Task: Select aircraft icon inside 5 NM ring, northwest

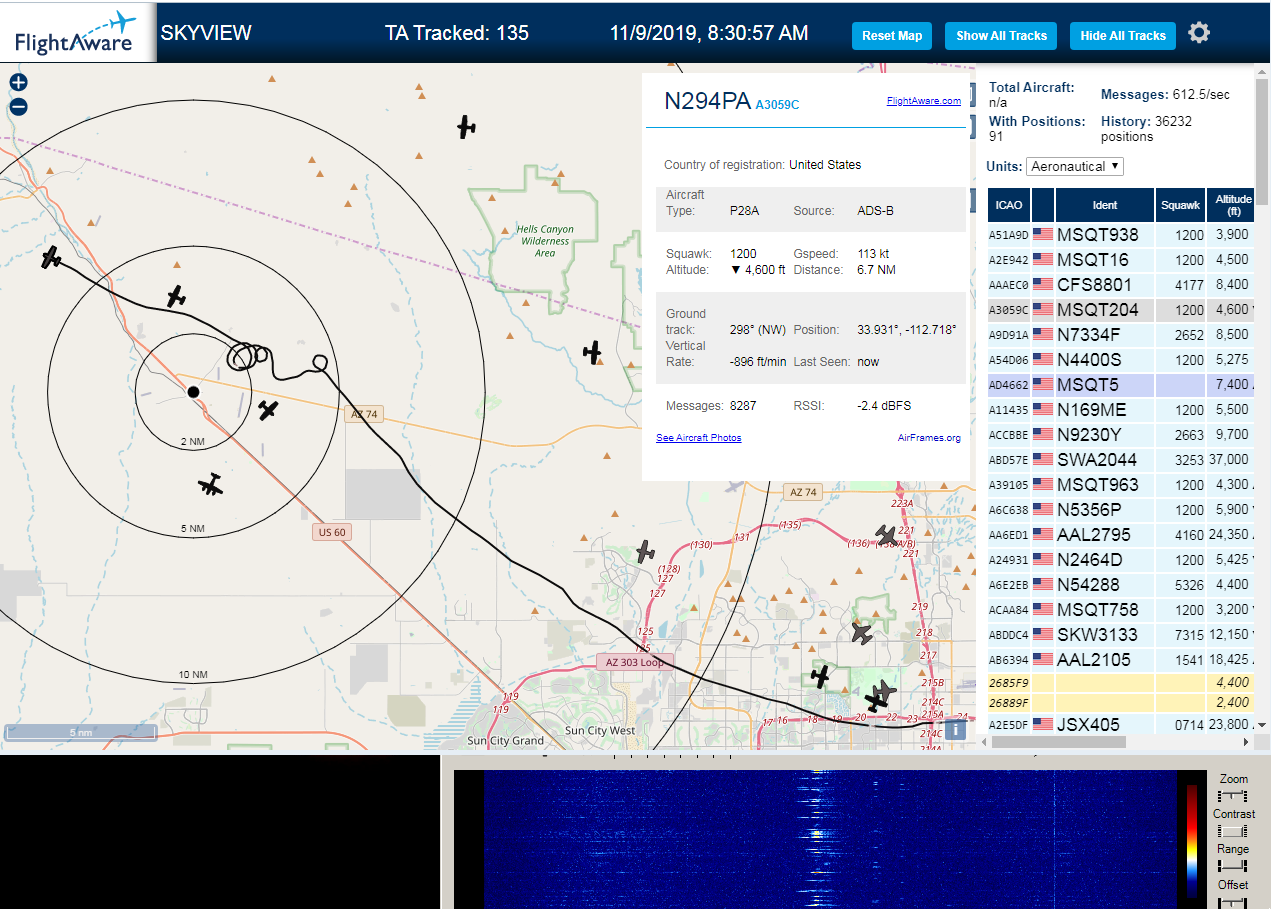Action: click(x=176, y=296)
